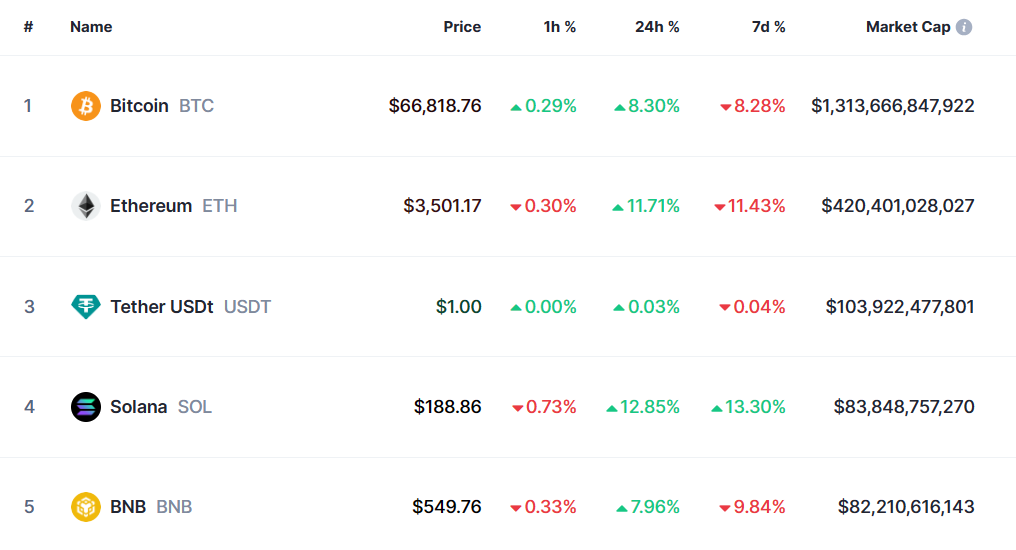Sort by the 7d % column header
The width and height of the screenshot is (1016, 550).
(x=768, y=27)
